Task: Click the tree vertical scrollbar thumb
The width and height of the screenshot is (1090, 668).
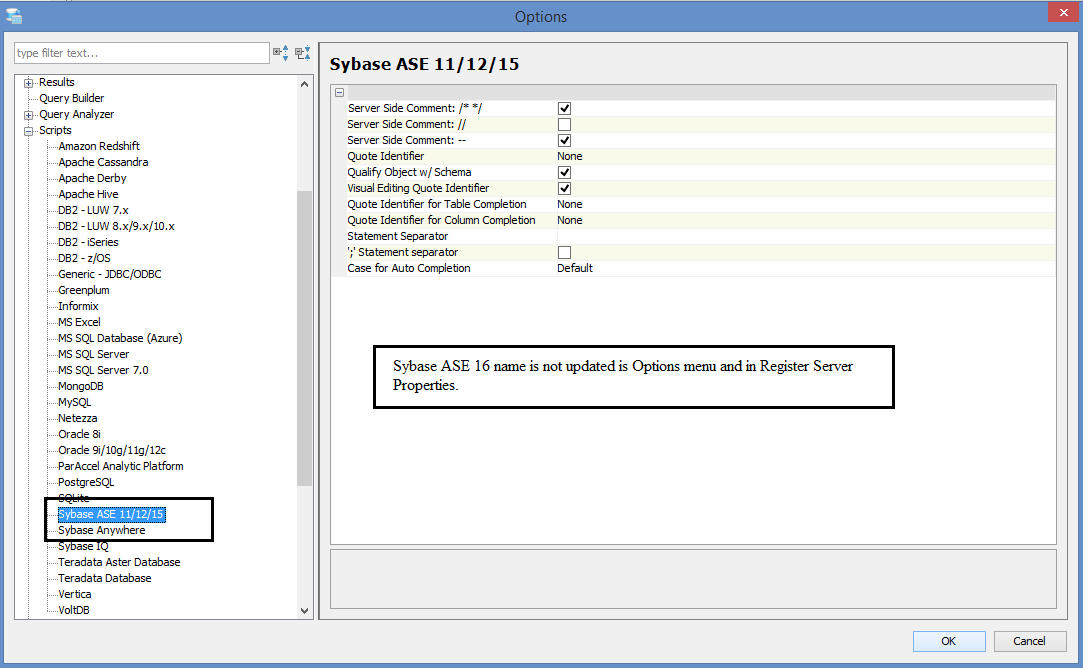Action: click(304, 338)
